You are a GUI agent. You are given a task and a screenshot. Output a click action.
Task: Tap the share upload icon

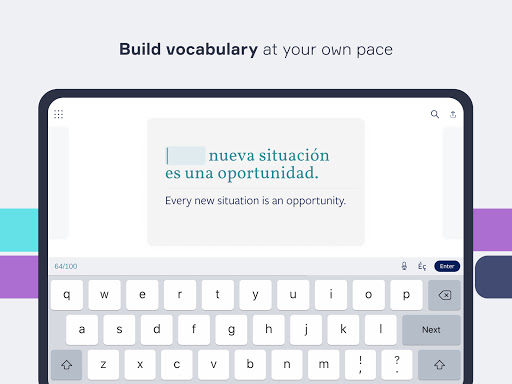tap(453, 115)
